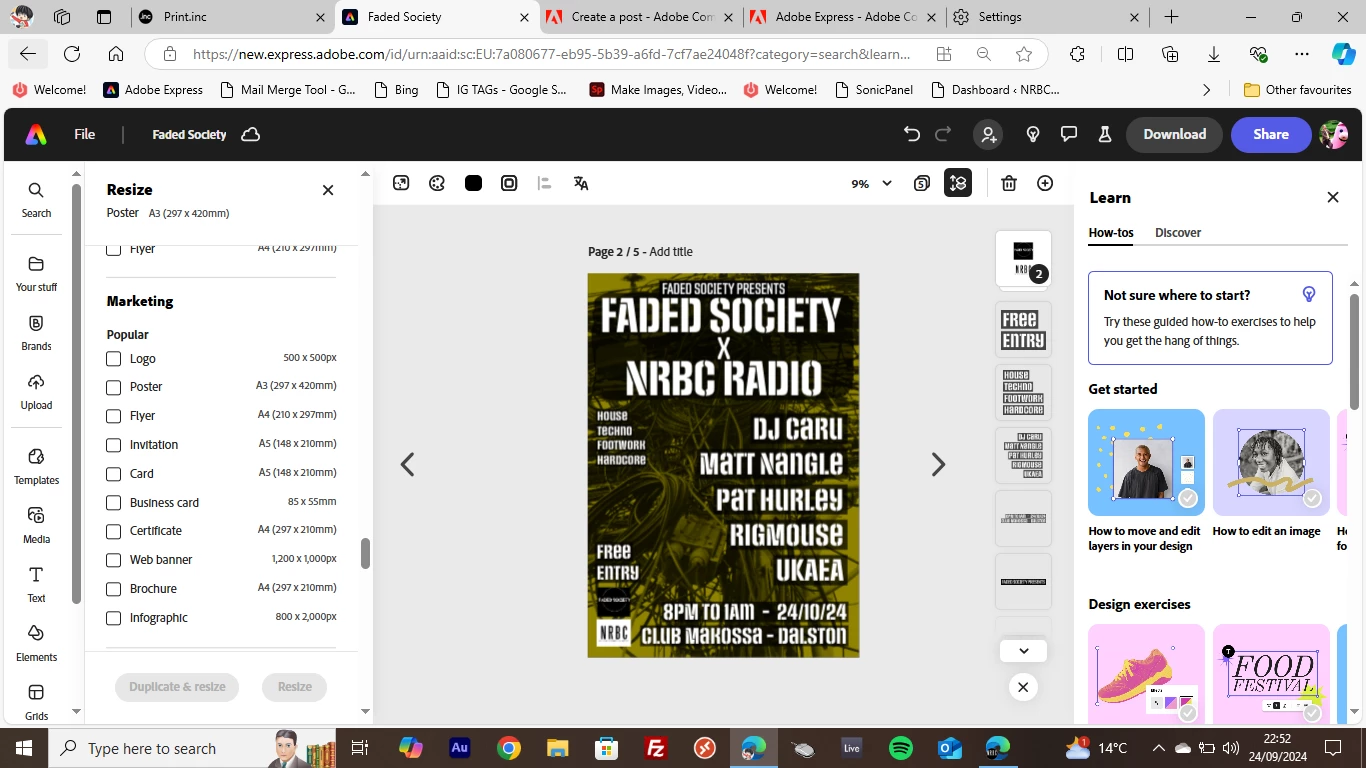This screenshot has width=1366, height=768.
Task: Click the Resize panel scrollbar thumb
Action: point(365,553)
